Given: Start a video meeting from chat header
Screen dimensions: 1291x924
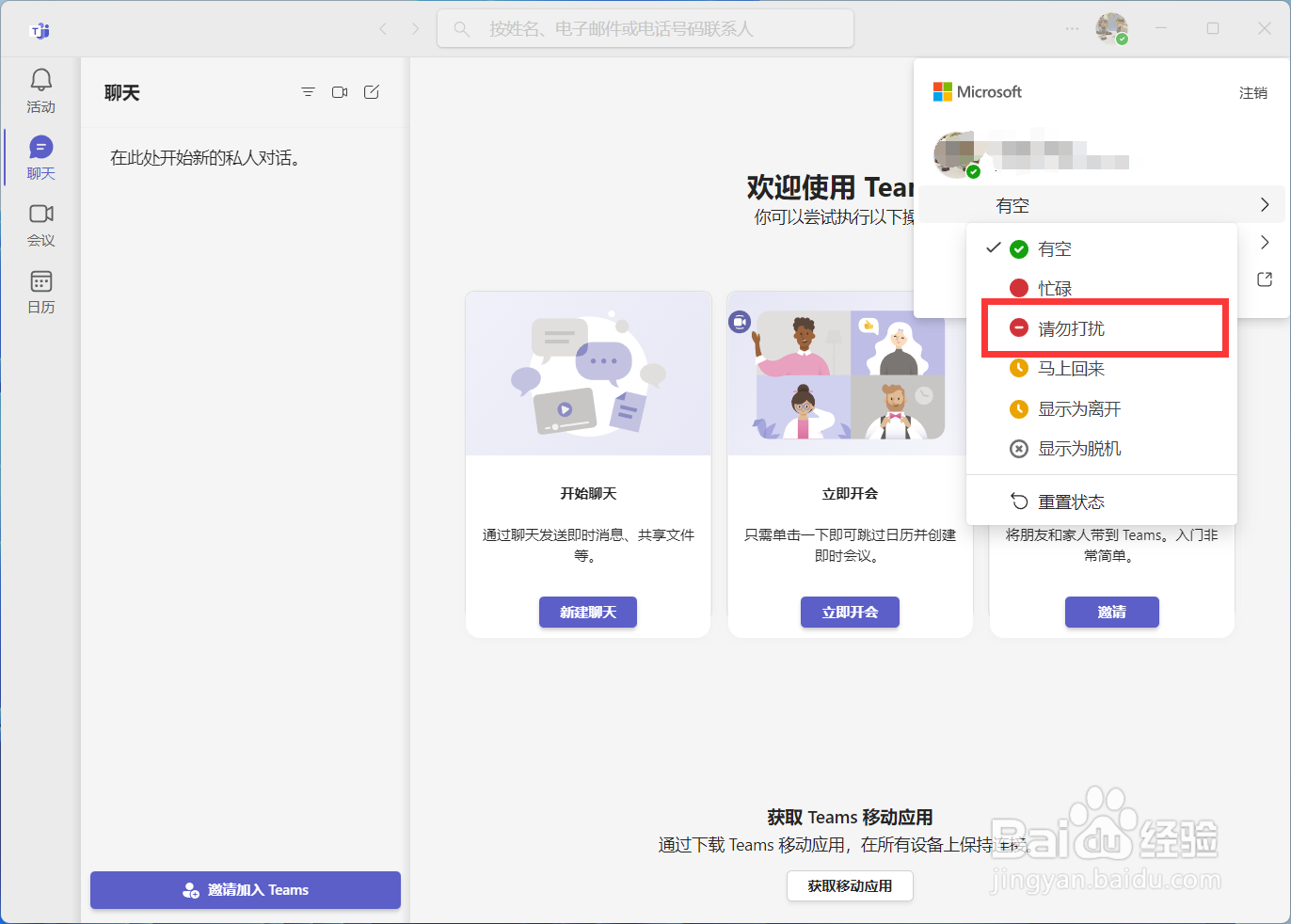Looking at the screenshot, I should (340, 92).
